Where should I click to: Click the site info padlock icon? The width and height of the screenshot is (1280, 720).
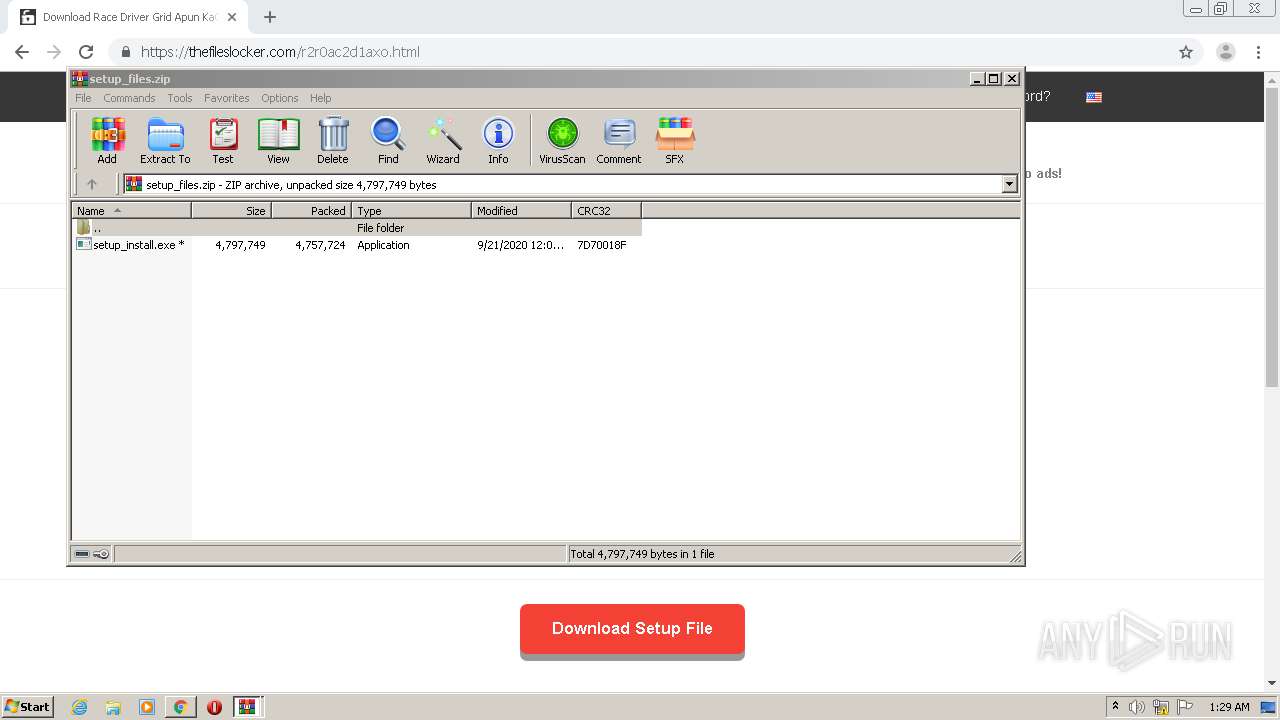[x=125, y=52]
